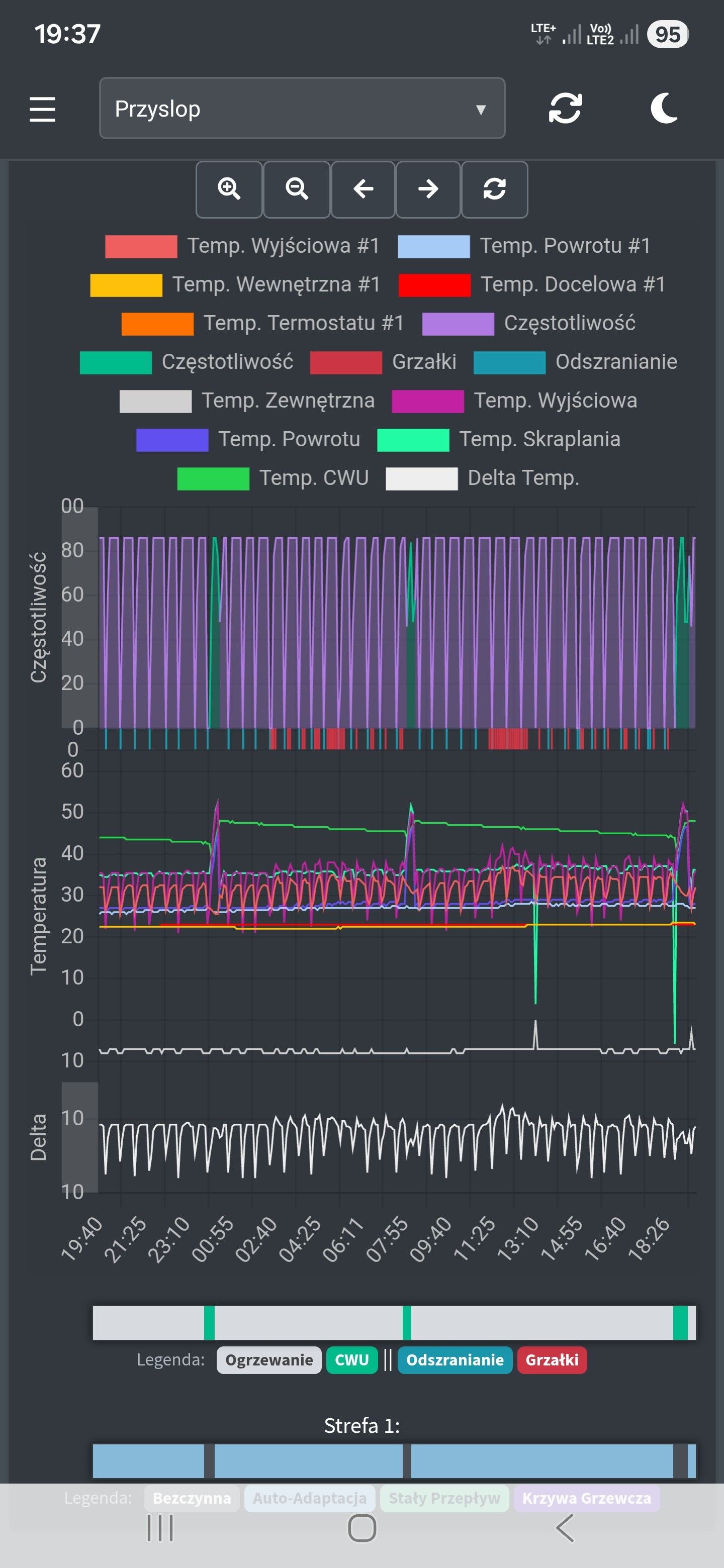
Task: Tap the CWU legend badge
Action: pyautogui.click(x=351, y=1360)
